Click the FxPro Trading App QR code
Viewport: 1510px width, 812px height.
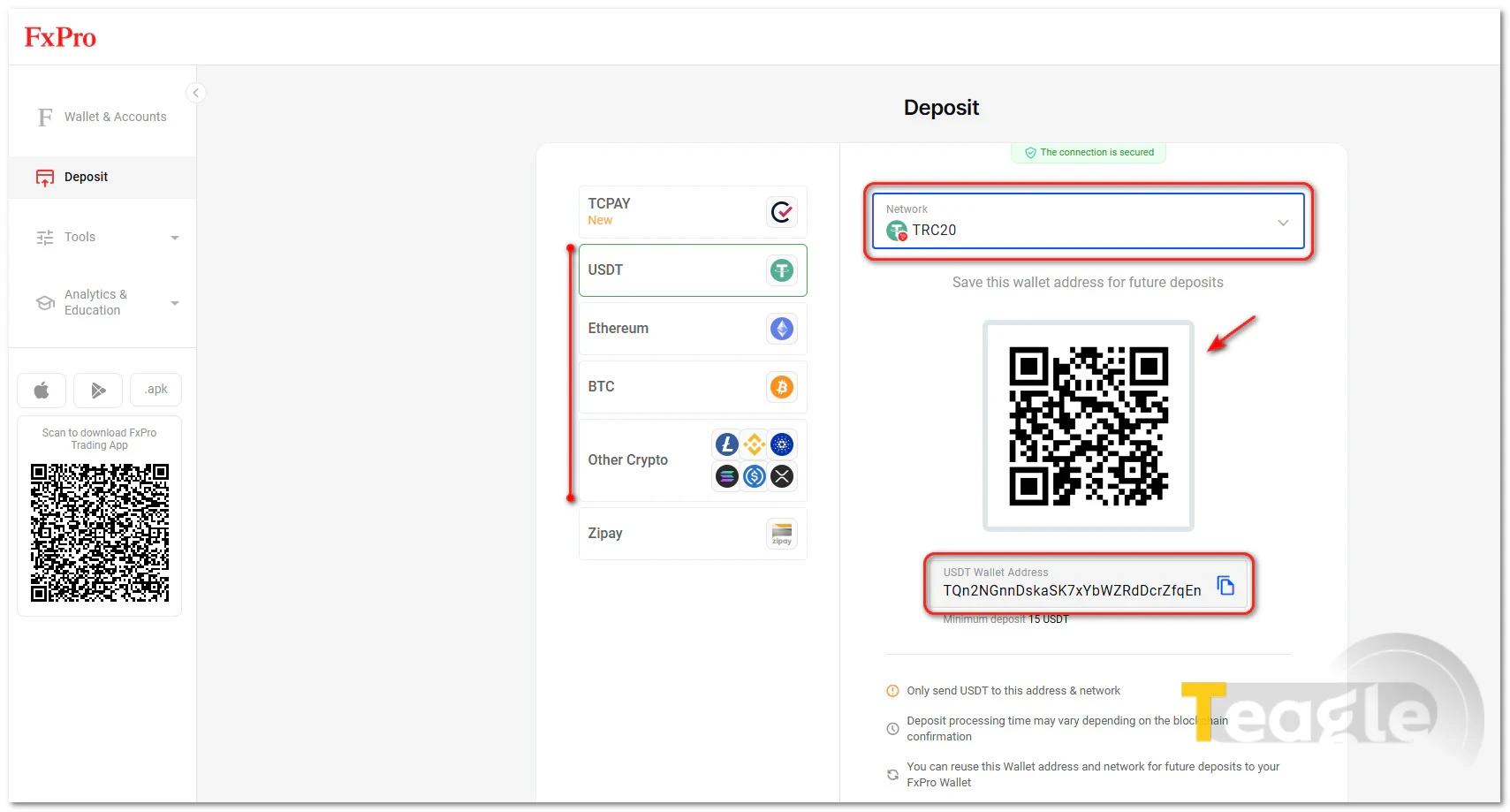[100, 533]
